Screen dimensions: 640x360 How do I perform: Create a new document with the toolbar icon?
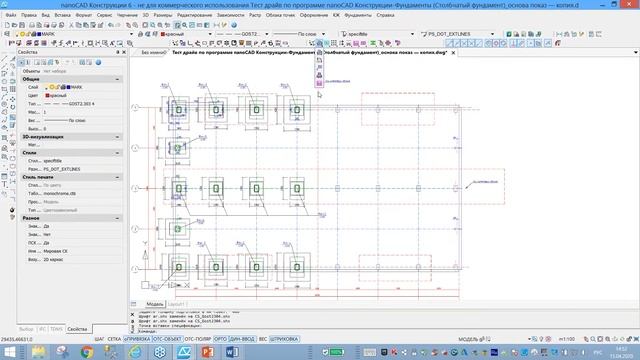(7, 25)
